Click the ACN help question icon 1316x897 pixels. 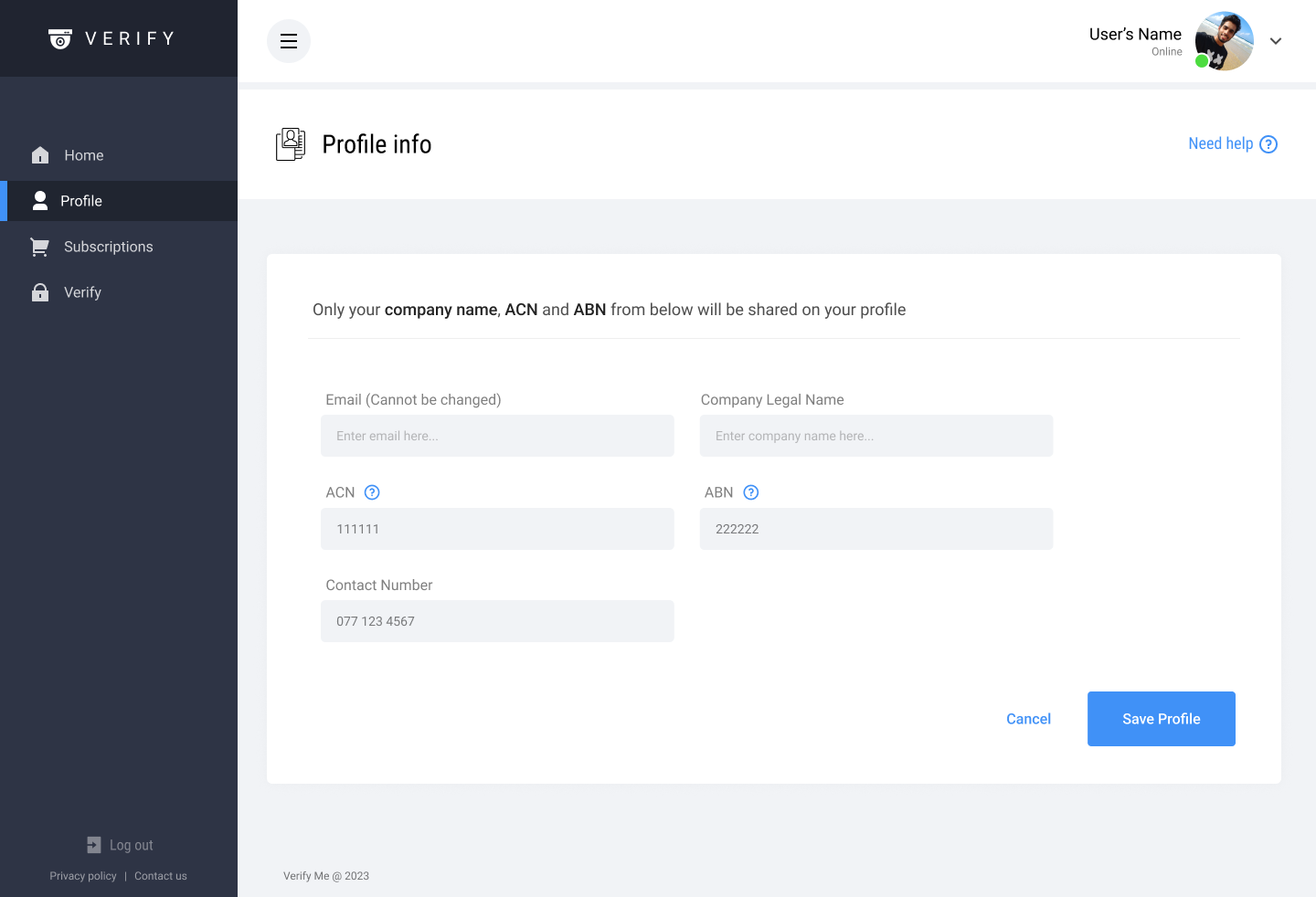[372, 492]
